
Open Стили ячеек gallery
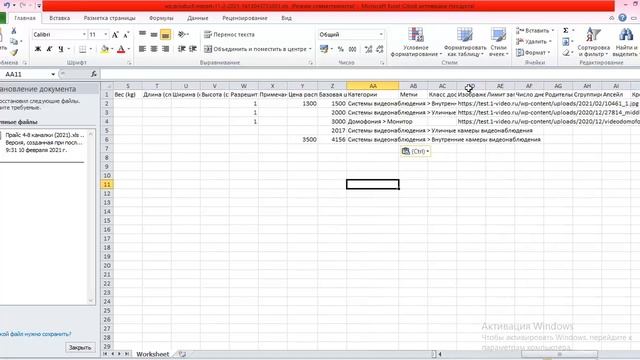coord(498,42)
